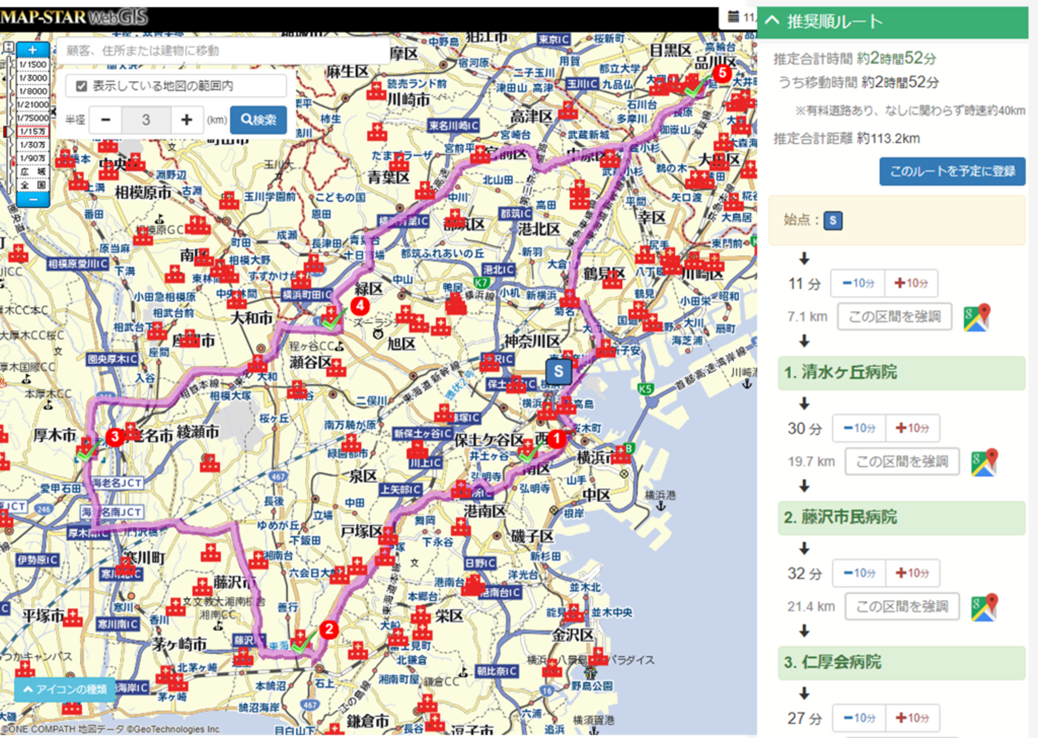Click route stop marker 2 near Fujisawa

coord(328,629)
